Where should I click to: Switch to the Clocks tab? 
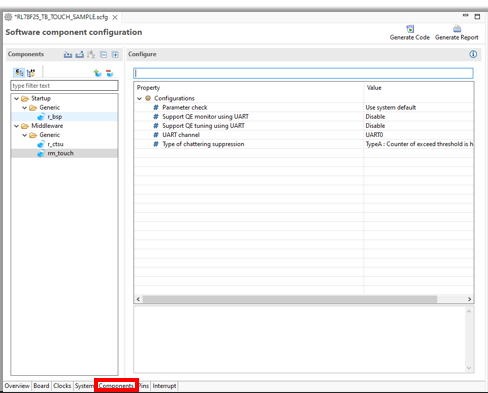[62, 386]
